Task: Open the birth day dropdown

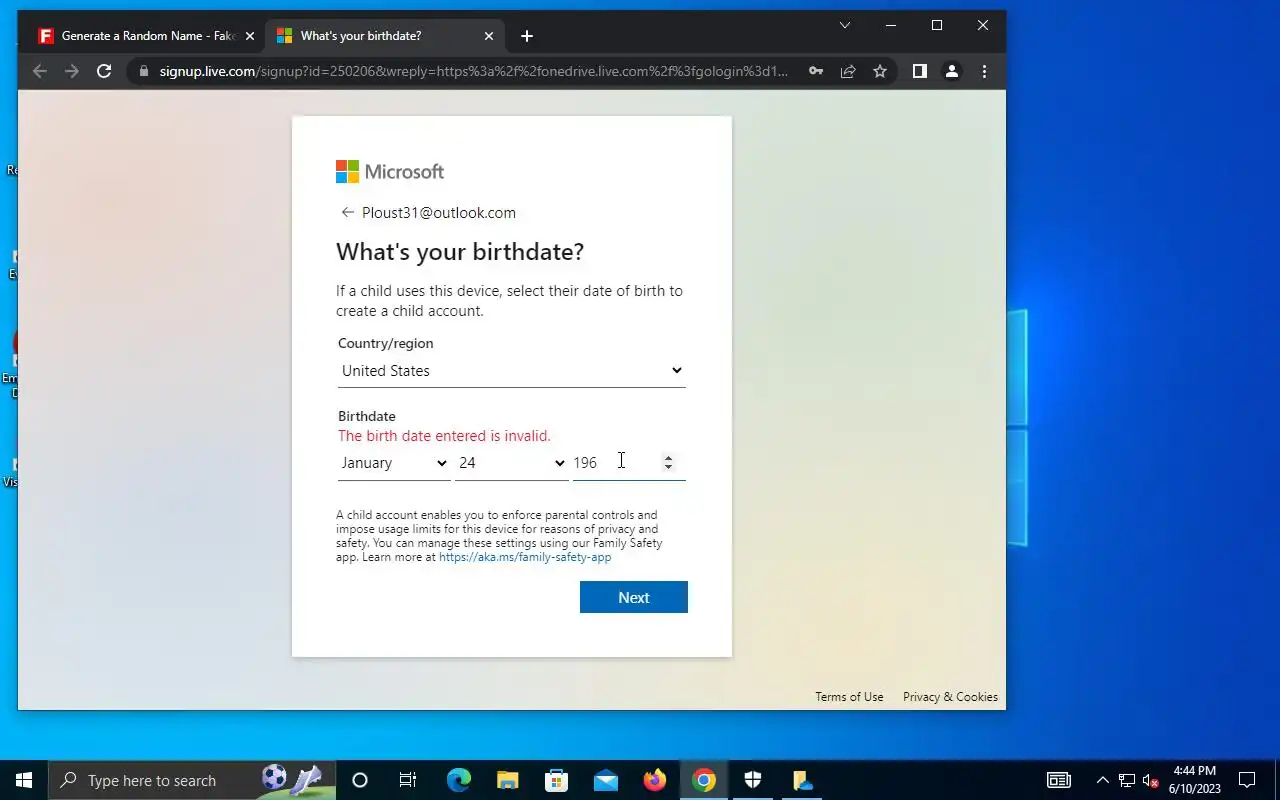Action: pyautogui.click(x=511, y=463)
